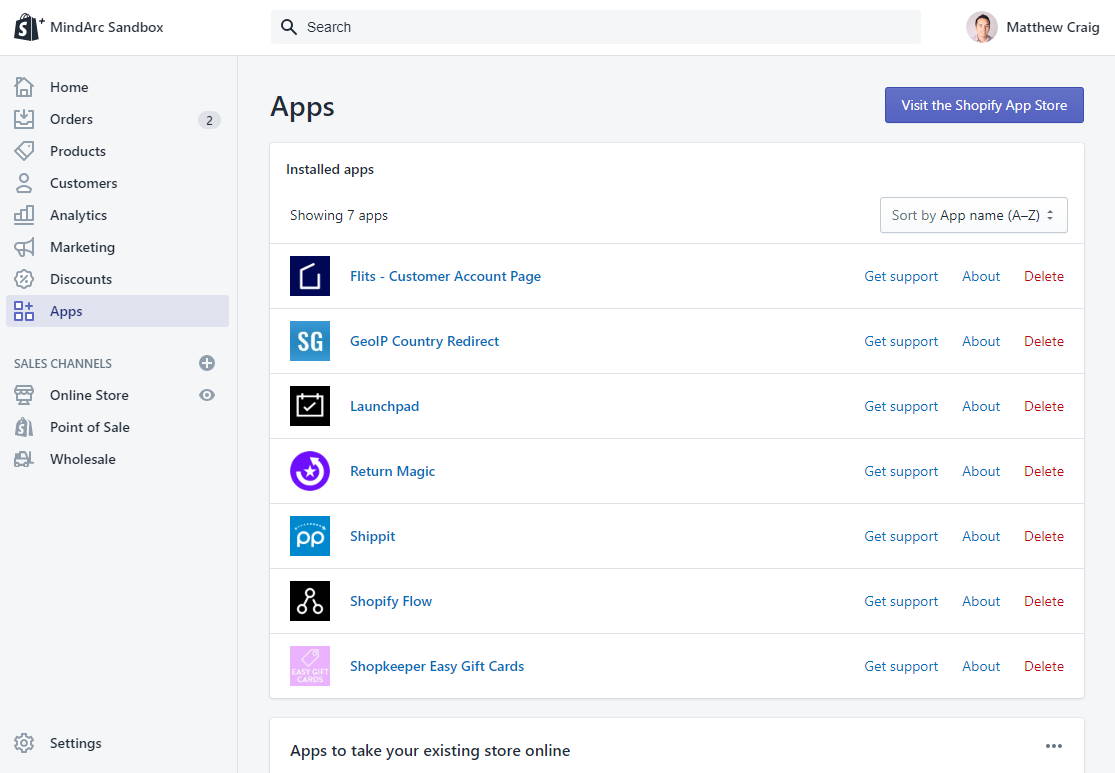Open the Shippit app link
Viewport: 1115px width, 773px height.
(373, 536)
